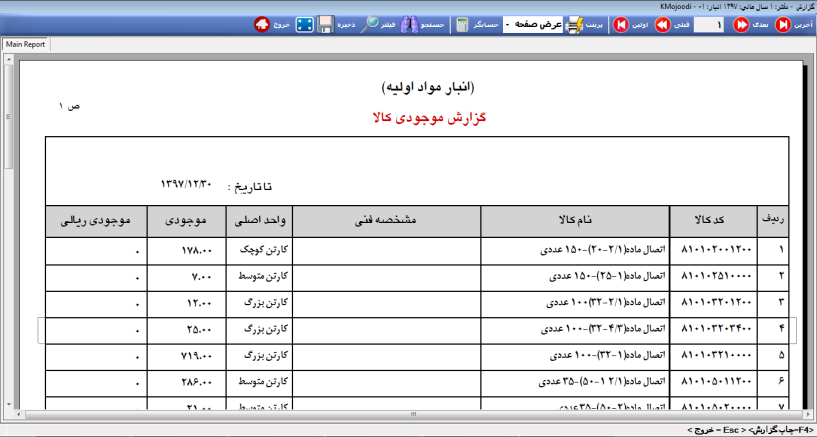Open Search (جستجو) with the binoculars icon

408,23
